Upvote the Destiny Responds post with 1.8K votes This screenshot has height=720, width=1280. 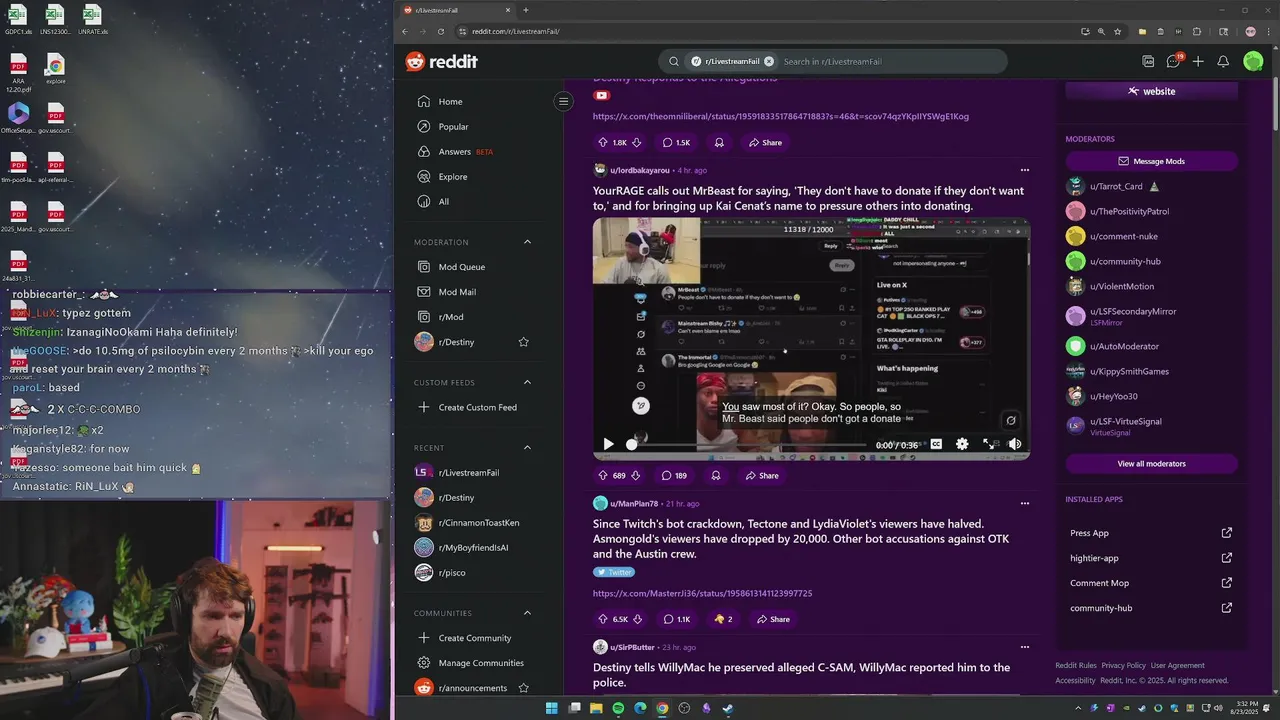click(603, 142)
